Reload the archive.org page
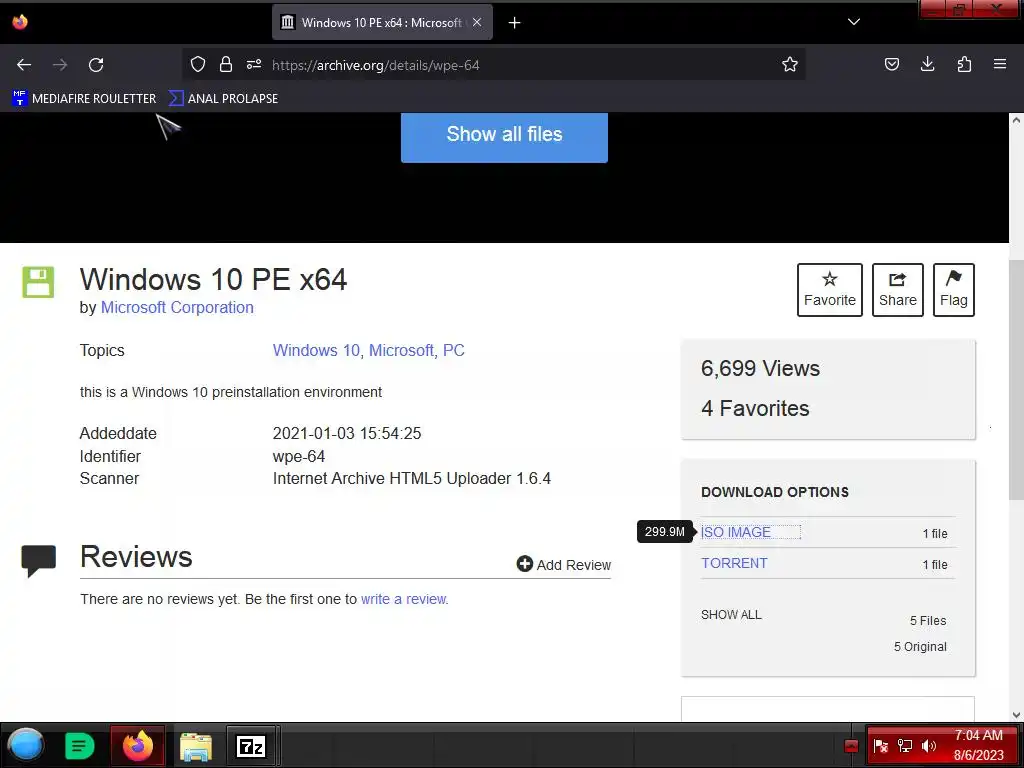The image size is (1024, 768). (96, 65)
